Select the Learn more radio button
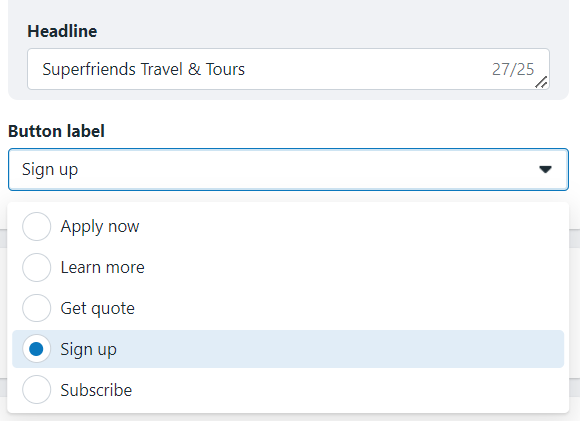Screen dimensions: 580x421 [36, 267]
